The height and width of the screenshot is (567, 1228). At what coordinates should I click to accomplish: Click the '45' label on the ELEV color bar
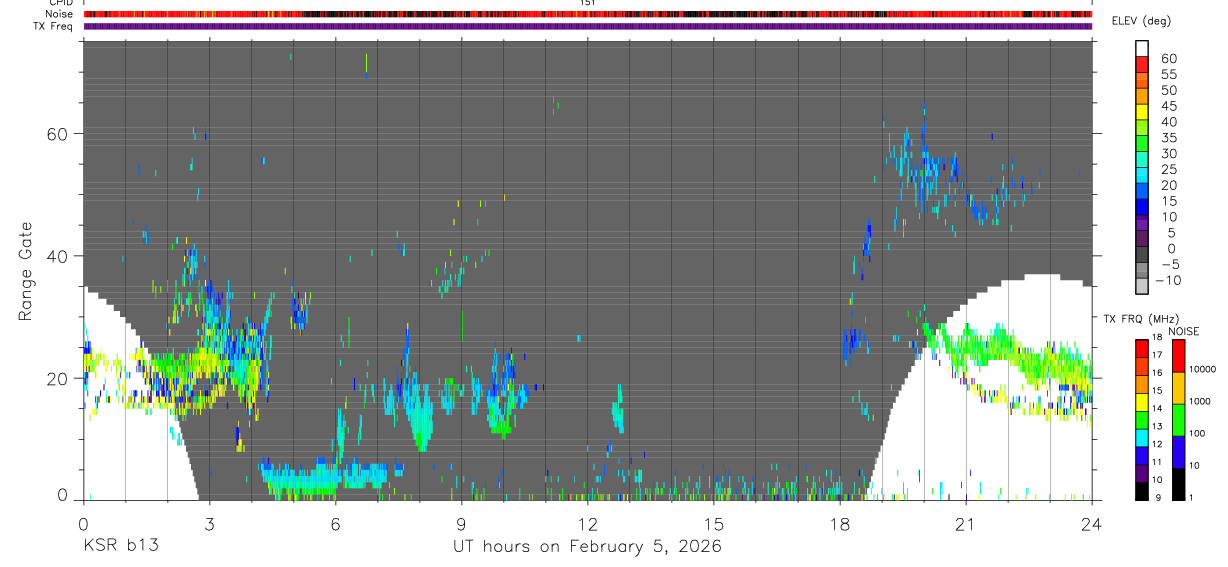(x=1168, y=106)
